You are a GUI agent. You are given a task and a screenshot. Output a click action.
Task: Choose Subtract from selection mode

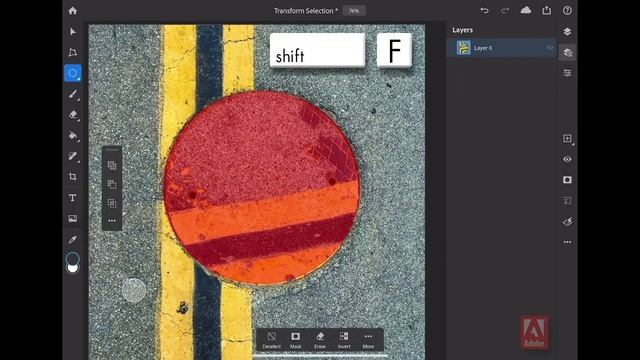(112, 184)
